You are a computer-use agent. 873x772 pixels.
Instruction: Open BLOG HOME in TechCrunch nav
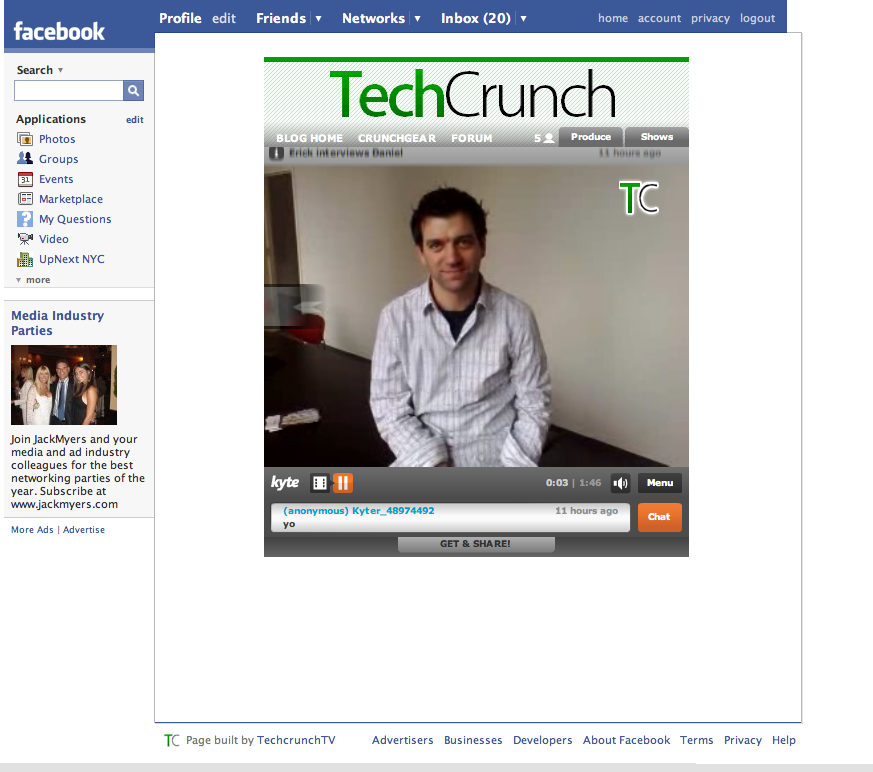click(x=310, y=138)
